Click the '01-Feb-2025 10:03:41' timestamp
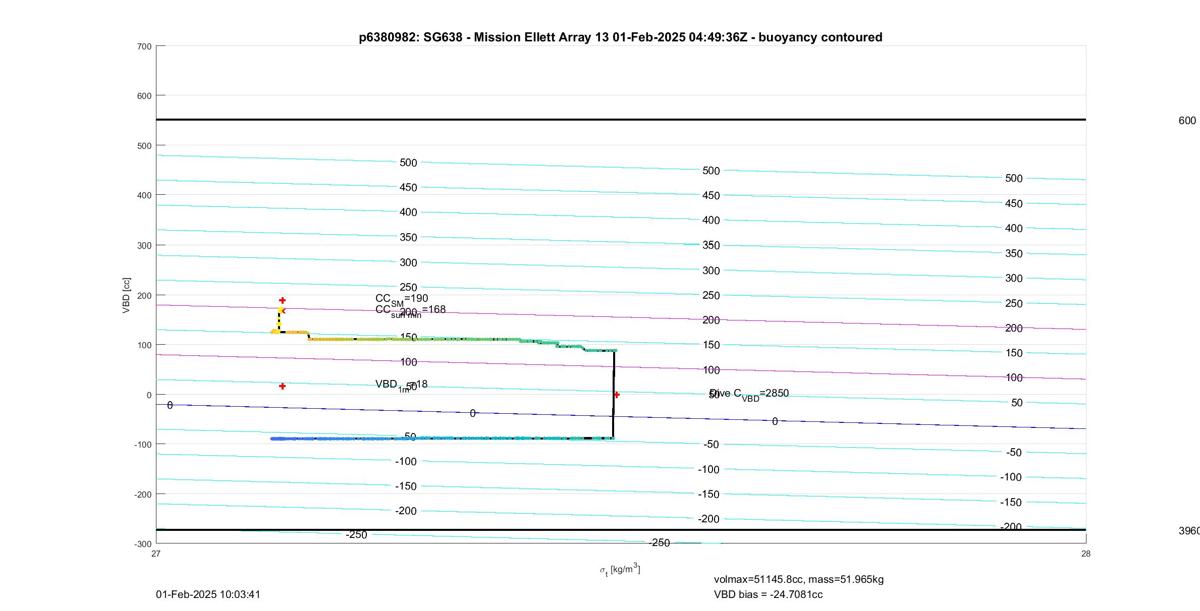Image resolution: width=1200 pixels, height=611 pixels. pyautogui.click(x=208, y=594)
